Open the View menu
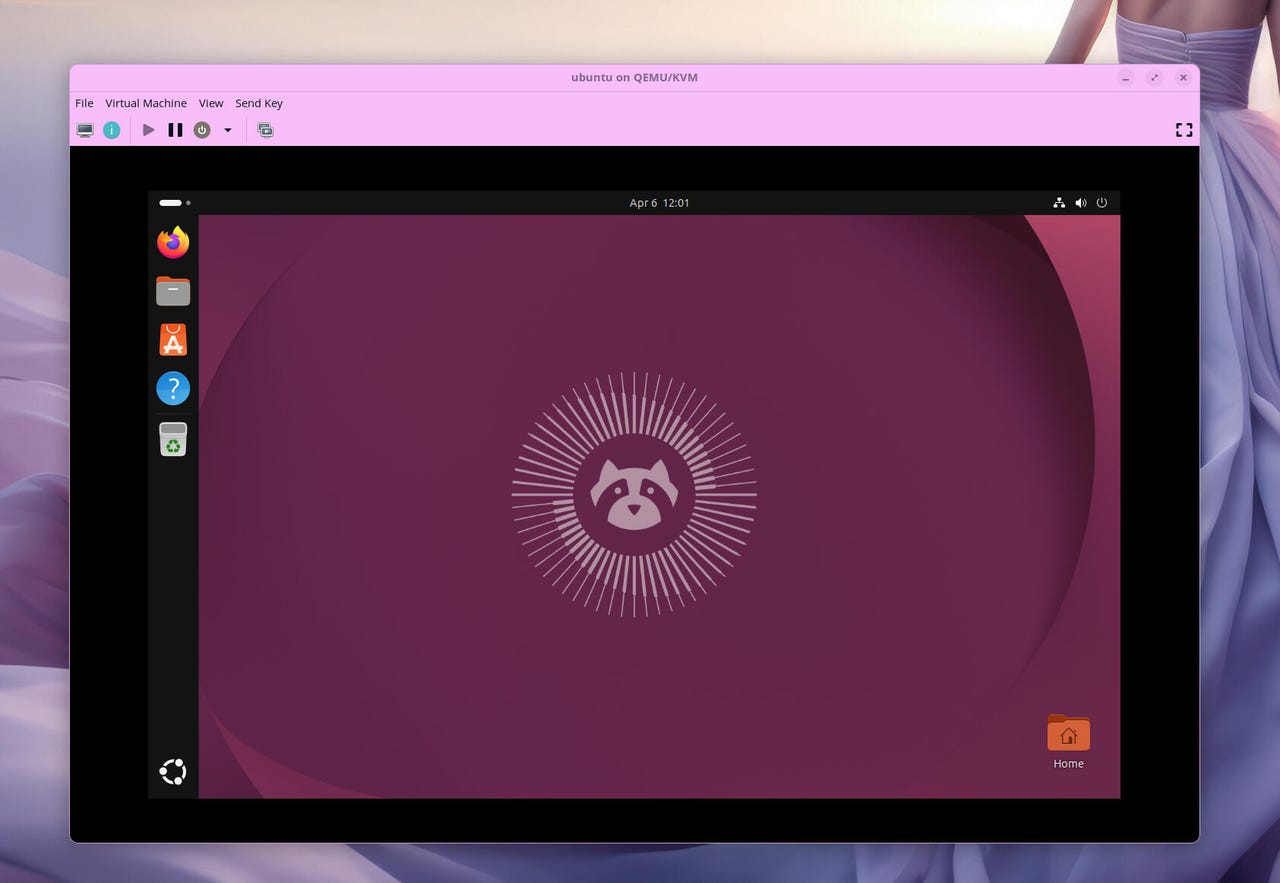 coord(211,103)
